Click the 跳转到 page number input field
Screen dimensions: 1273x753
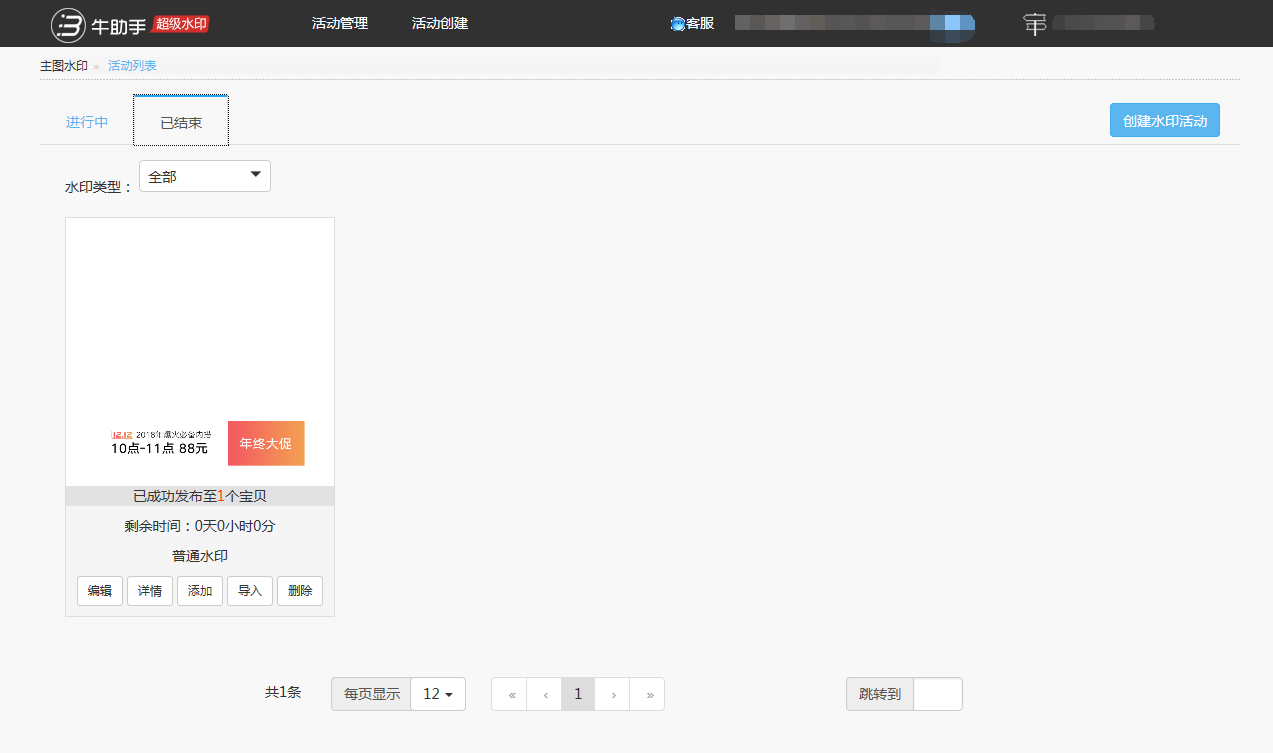pyautogui.click(x=938, y=694)
